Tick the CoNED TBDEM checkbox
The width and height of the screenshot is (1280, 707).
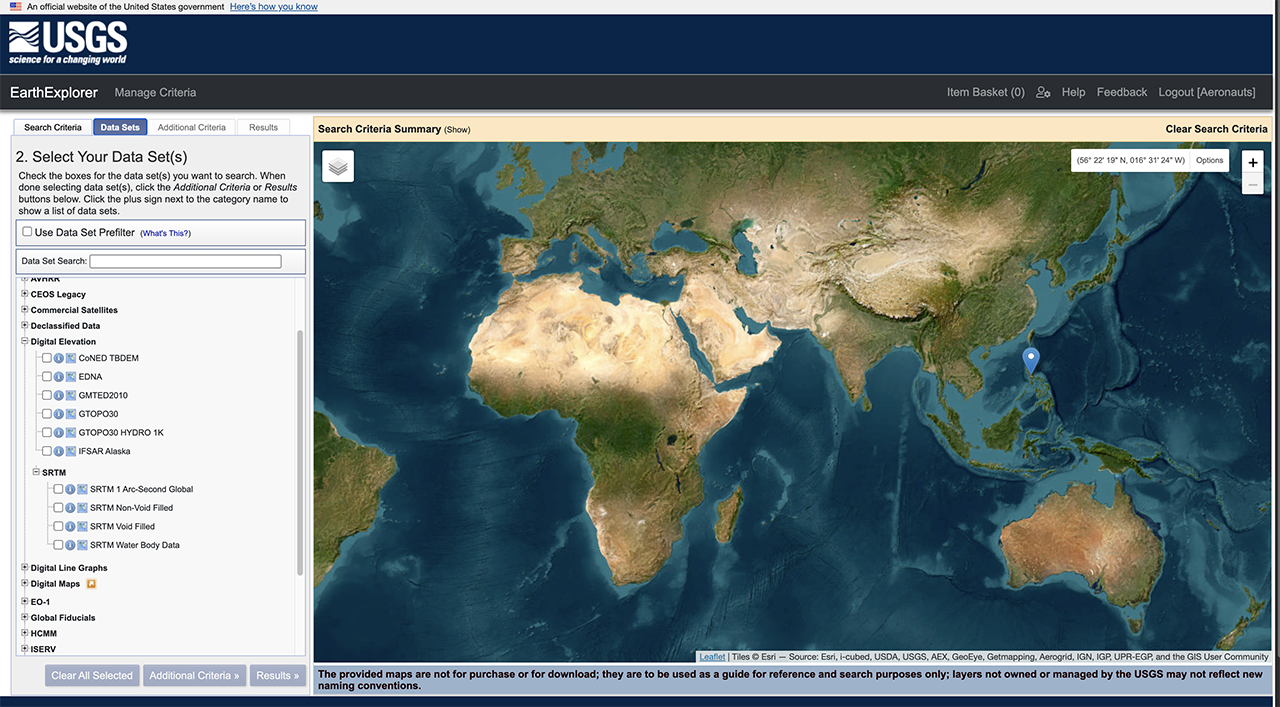47,359
